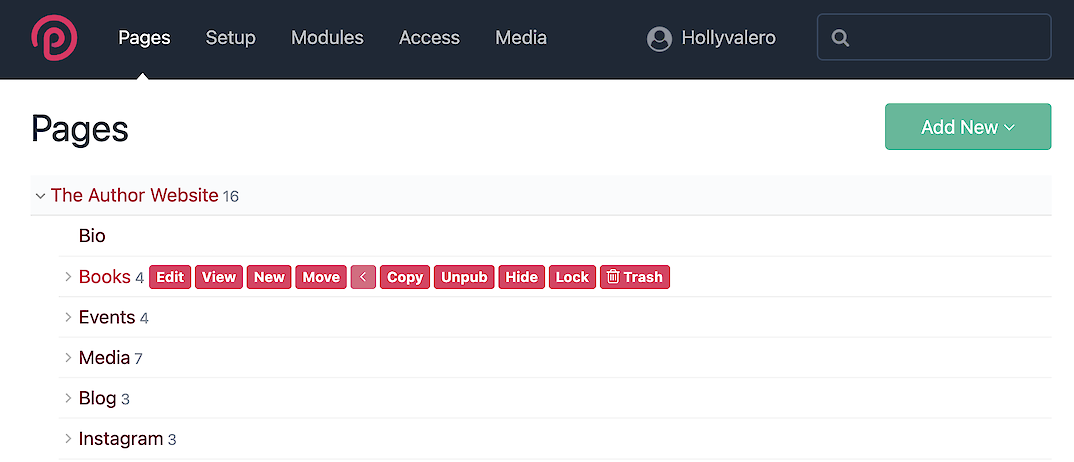Go to the Access menu
The width and height of the screenshot is (1074, 462).
[x=429, y=38]
